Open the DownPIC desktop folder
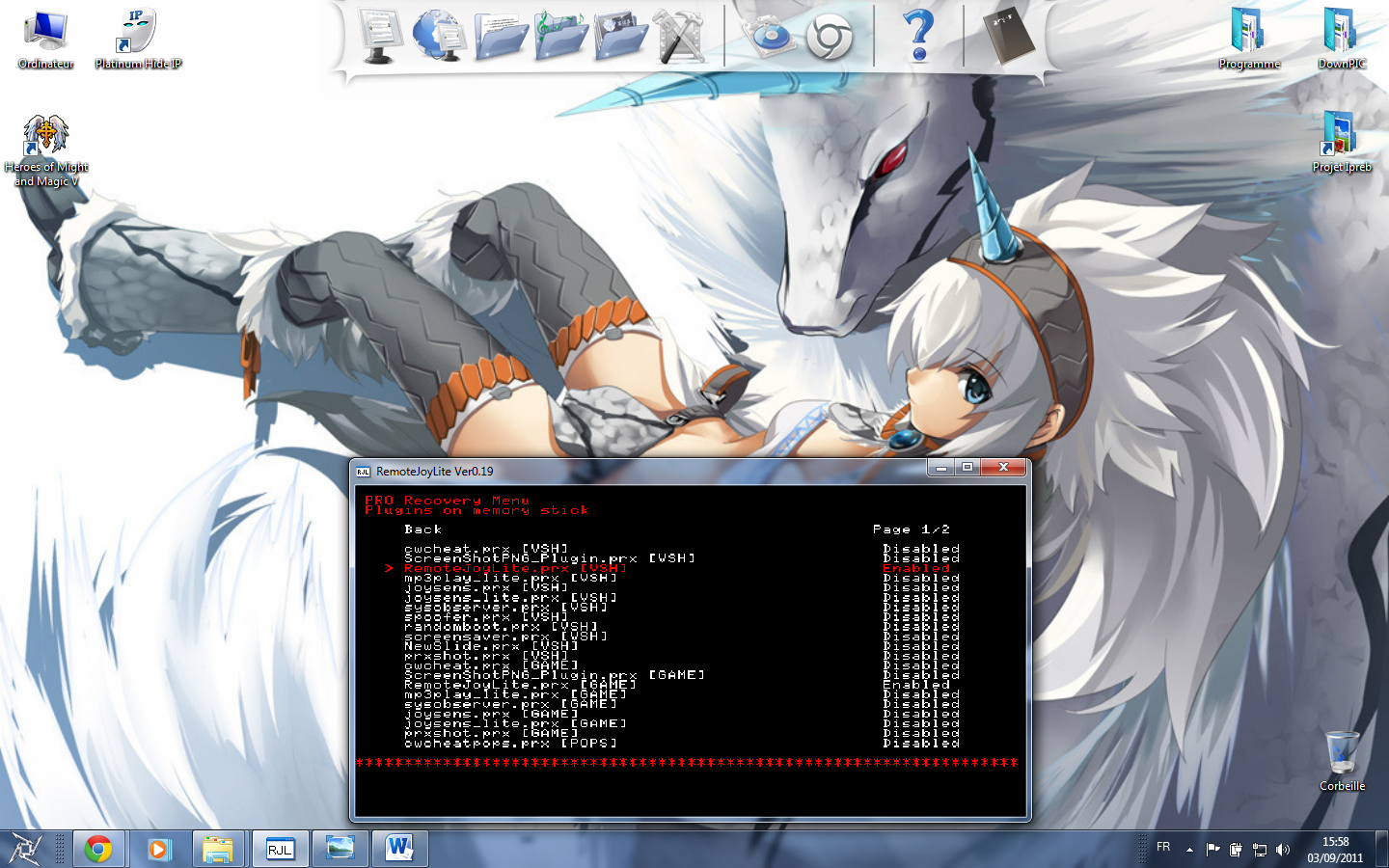Screen dimensions: 1389x868 coord(1342,39)
